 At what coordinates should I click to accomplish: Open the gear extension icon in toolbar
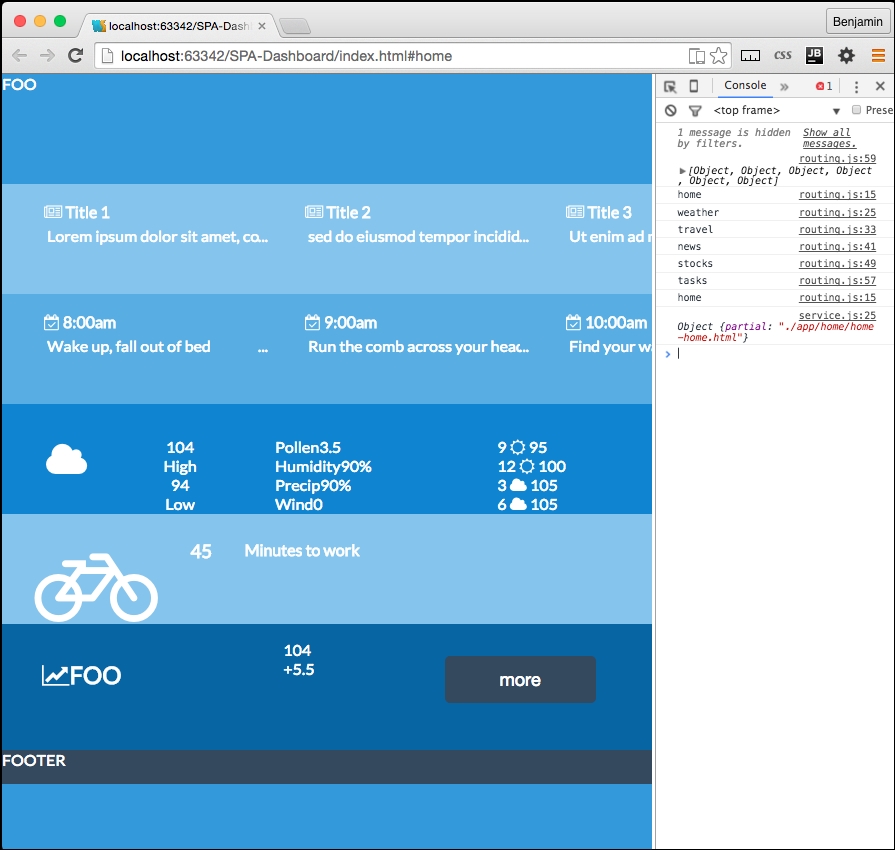pyautogui.click(x=846, y=56)
